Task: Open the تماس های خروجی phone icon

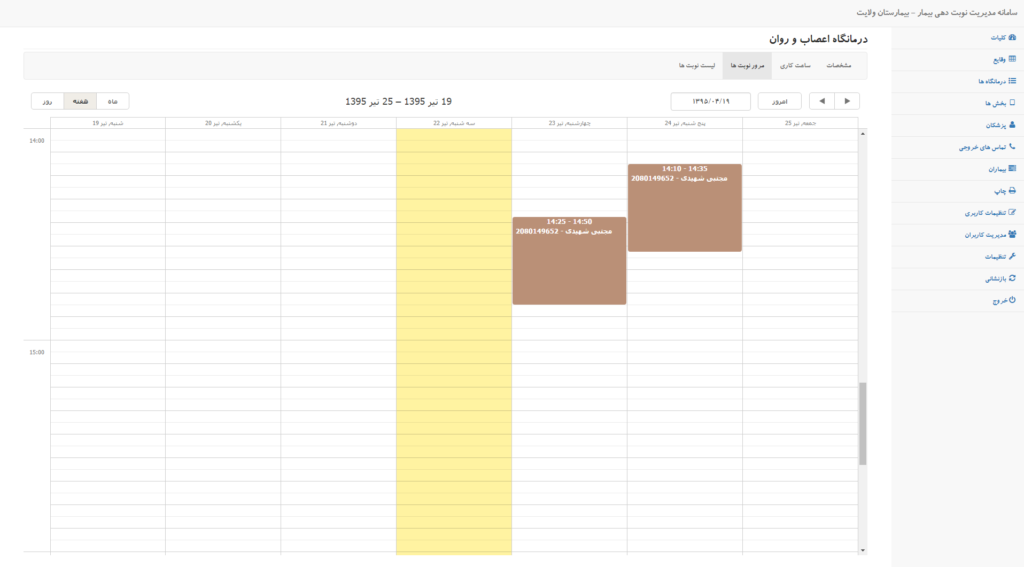Action: pyautogui.click(x=1012, y=147)
